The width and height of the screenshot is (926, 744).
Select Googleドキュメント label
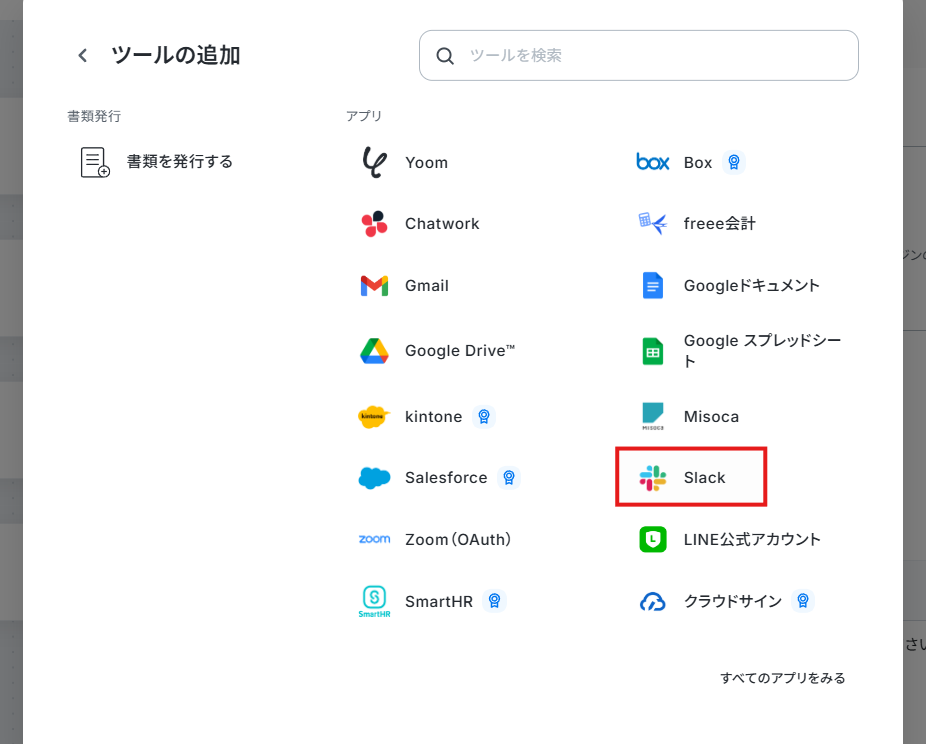click(x=752, y=286)
